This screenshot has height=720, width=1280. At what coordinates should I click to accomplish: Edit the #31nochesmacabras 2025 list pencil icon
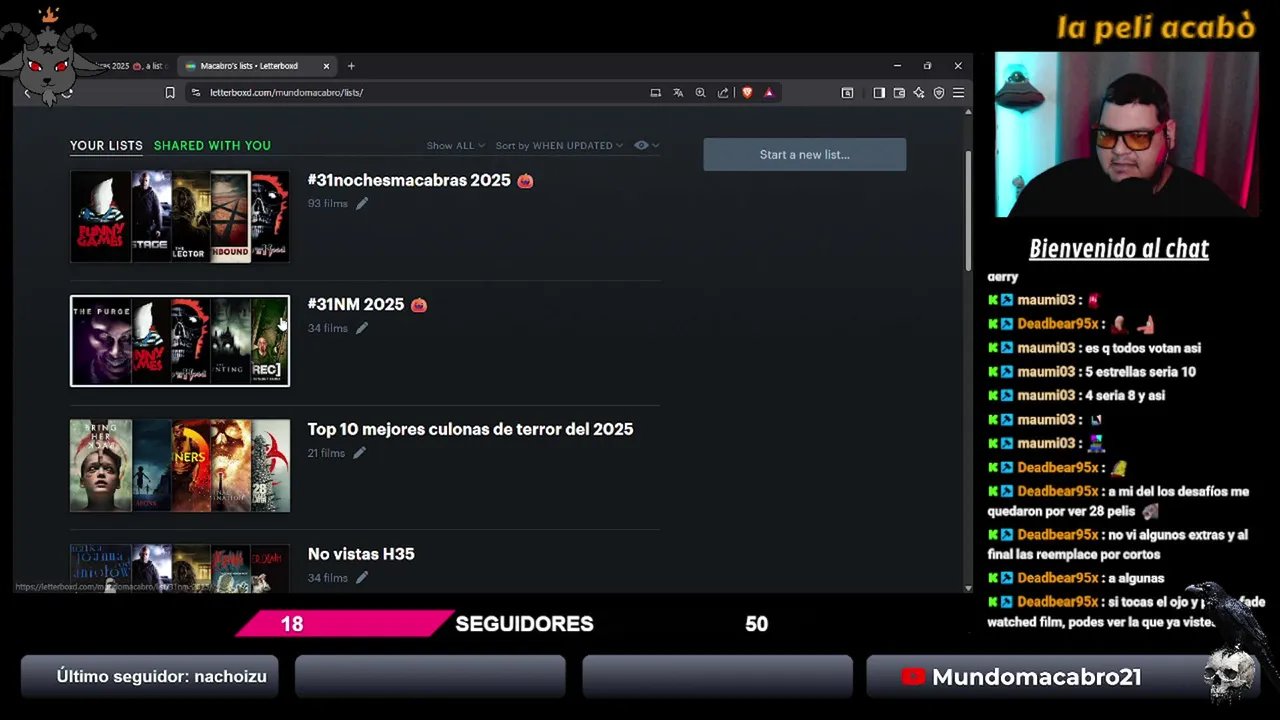tap(362, 203)
